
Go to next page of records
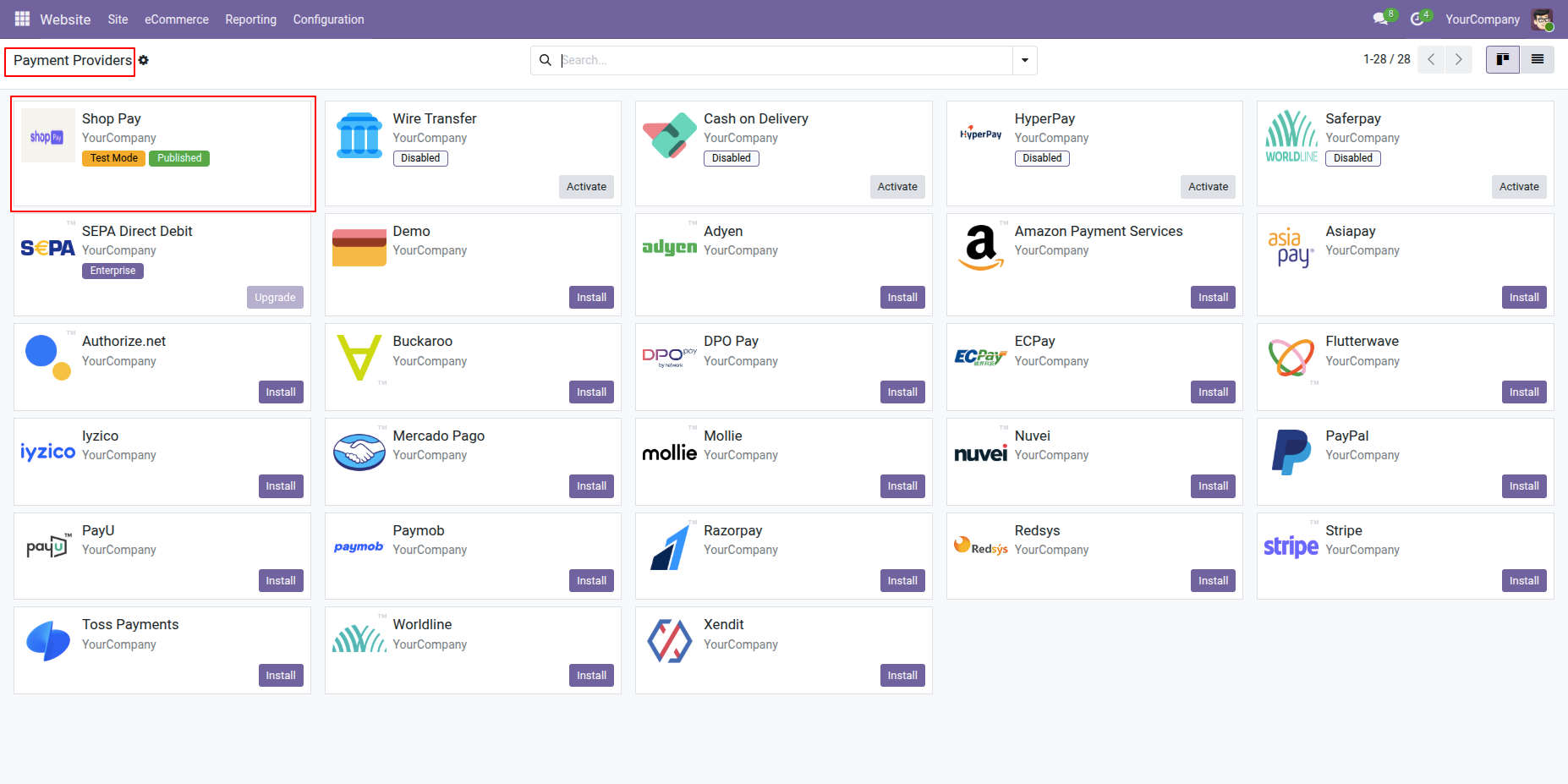click(x=1459, y=59)
